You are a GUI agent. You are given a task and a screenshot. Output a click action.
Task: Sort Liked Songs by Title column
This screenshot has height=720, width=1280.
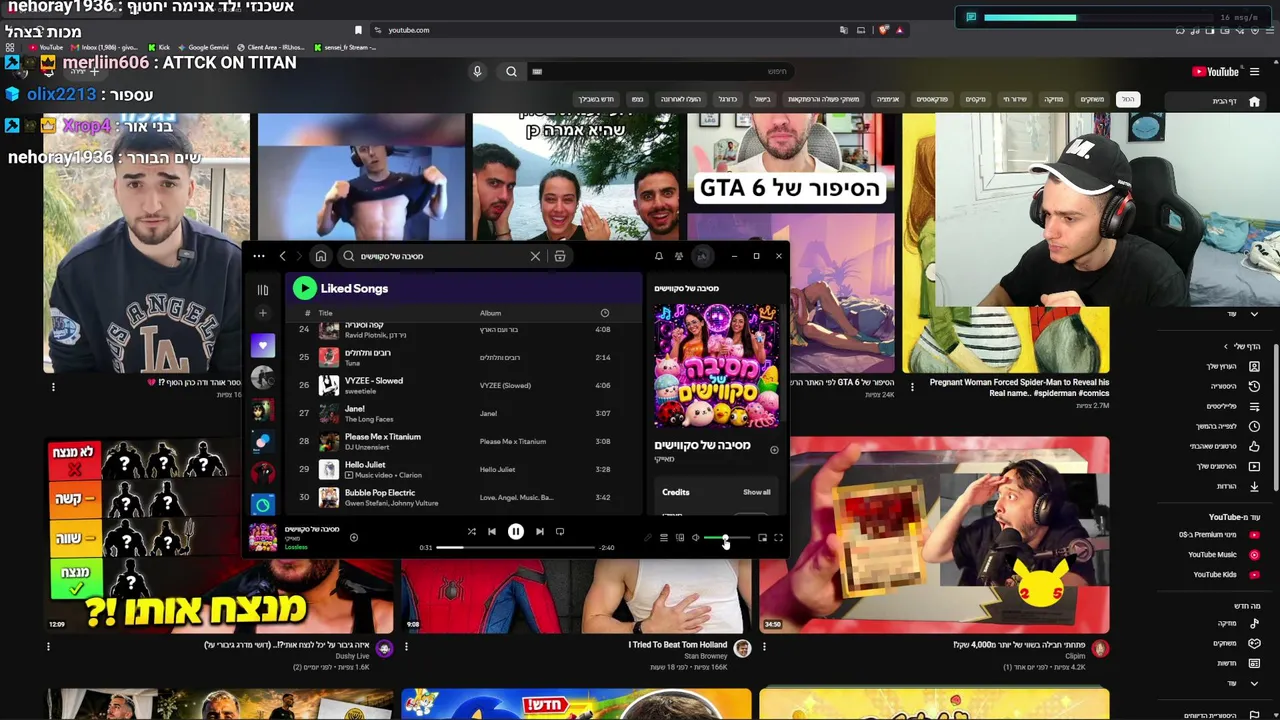325,313
